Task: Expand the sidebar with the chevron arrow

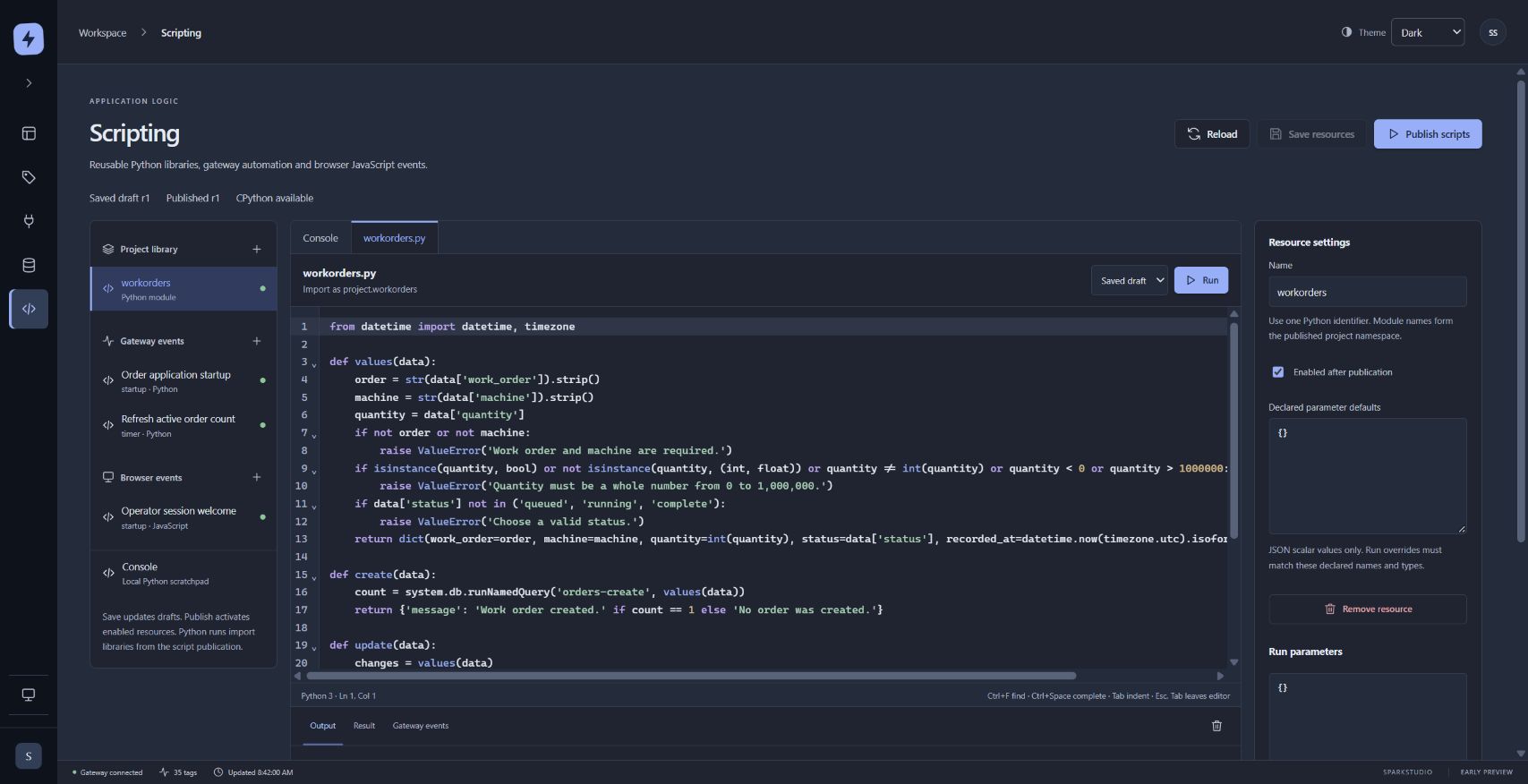Action: [x=29, y=83]
